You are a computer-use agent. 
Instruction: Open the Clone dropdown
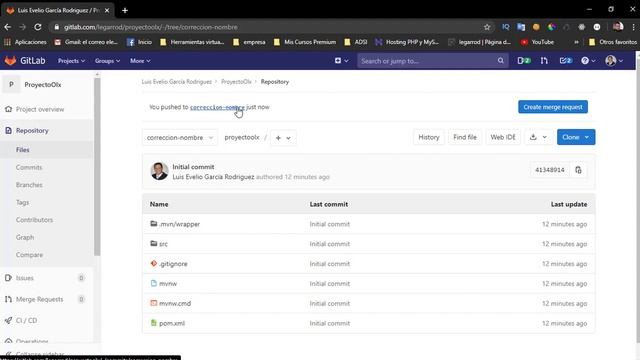(x=576, y=137)
